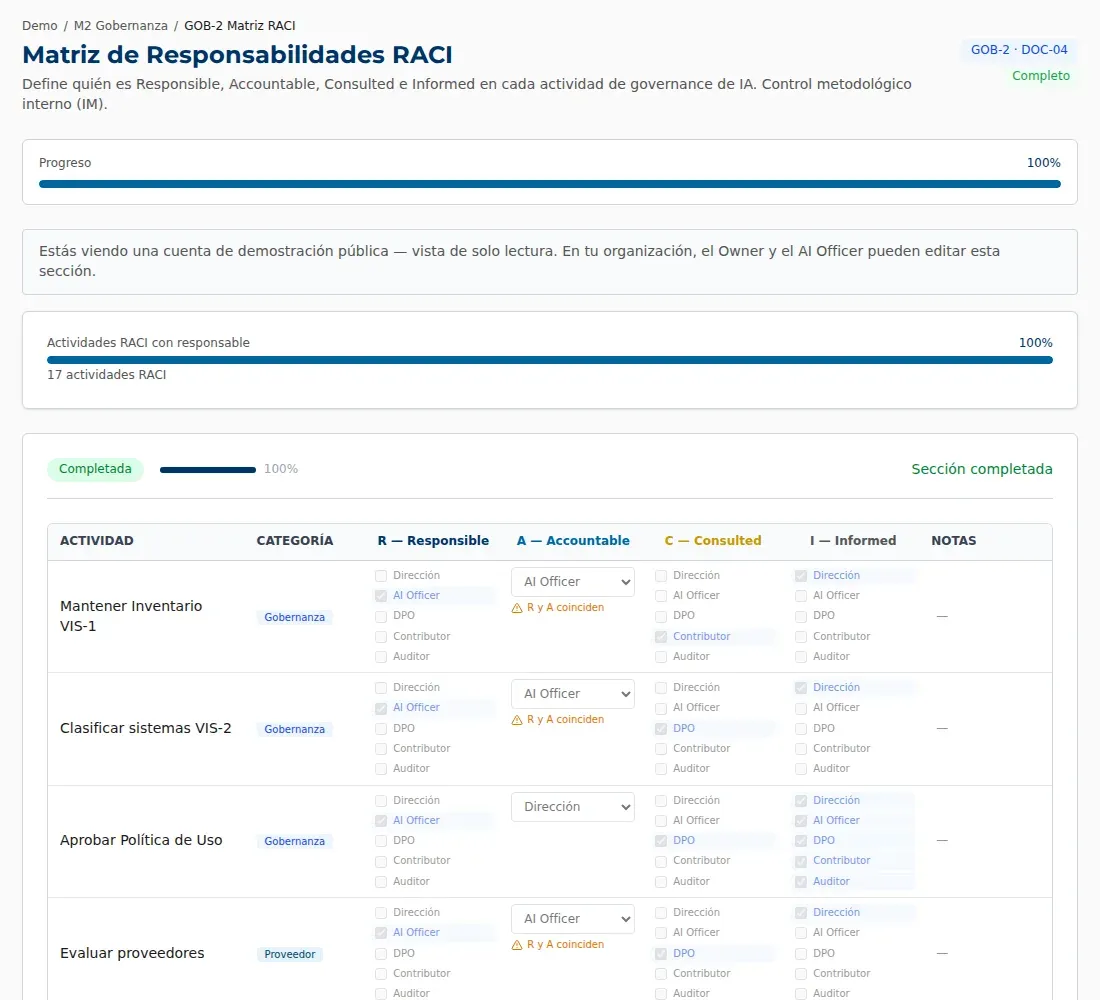This screenshot has width=1100, height=1000.
Task: Open Accountable dropdown for Evaluar proveedores
Action: (x=572, y=919)
